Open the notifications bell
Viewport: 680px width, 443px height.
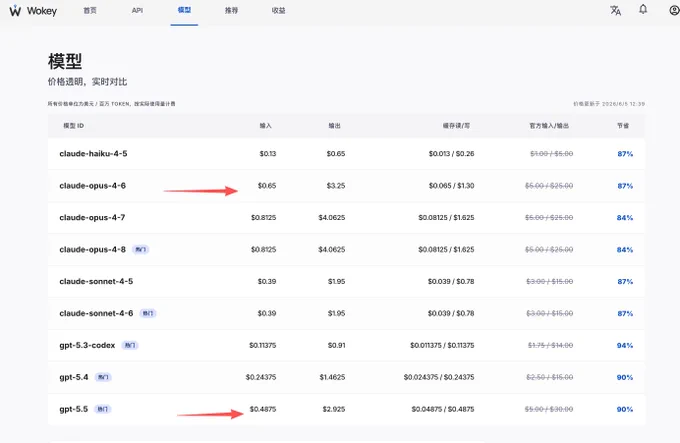tap(643, 10)
